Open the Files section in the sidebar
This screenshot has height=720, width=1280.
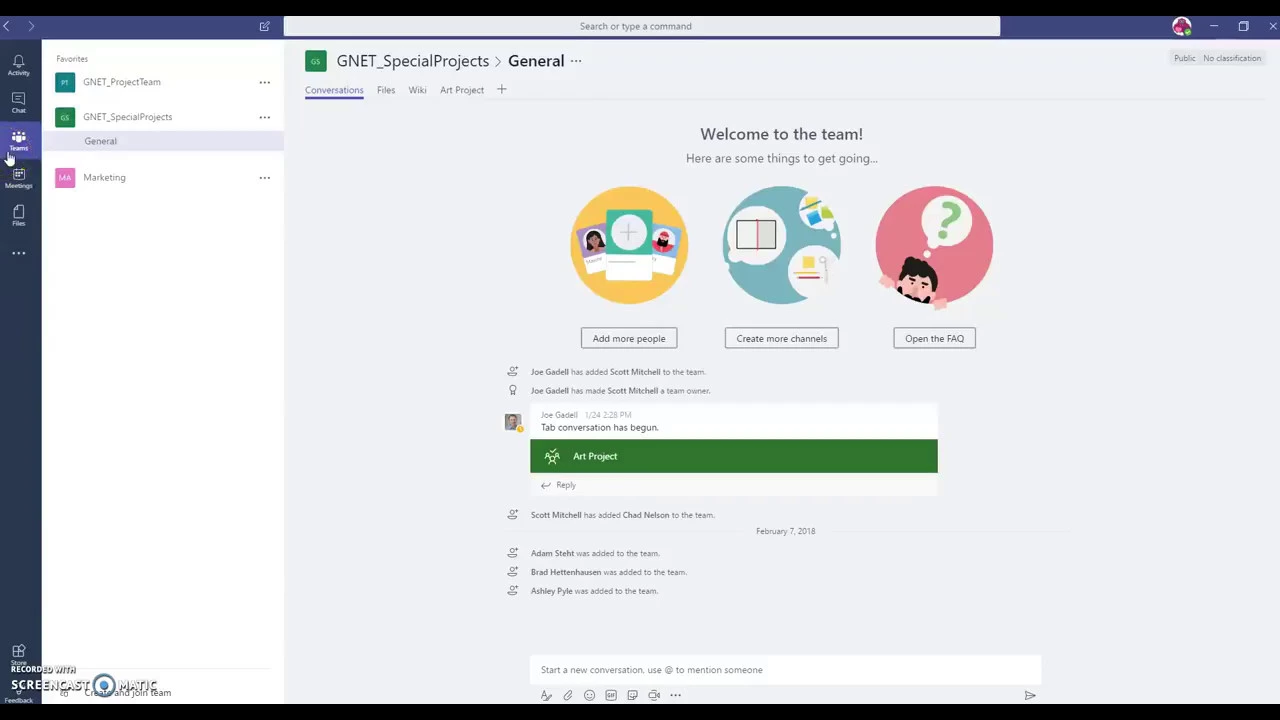coord(18,215)
